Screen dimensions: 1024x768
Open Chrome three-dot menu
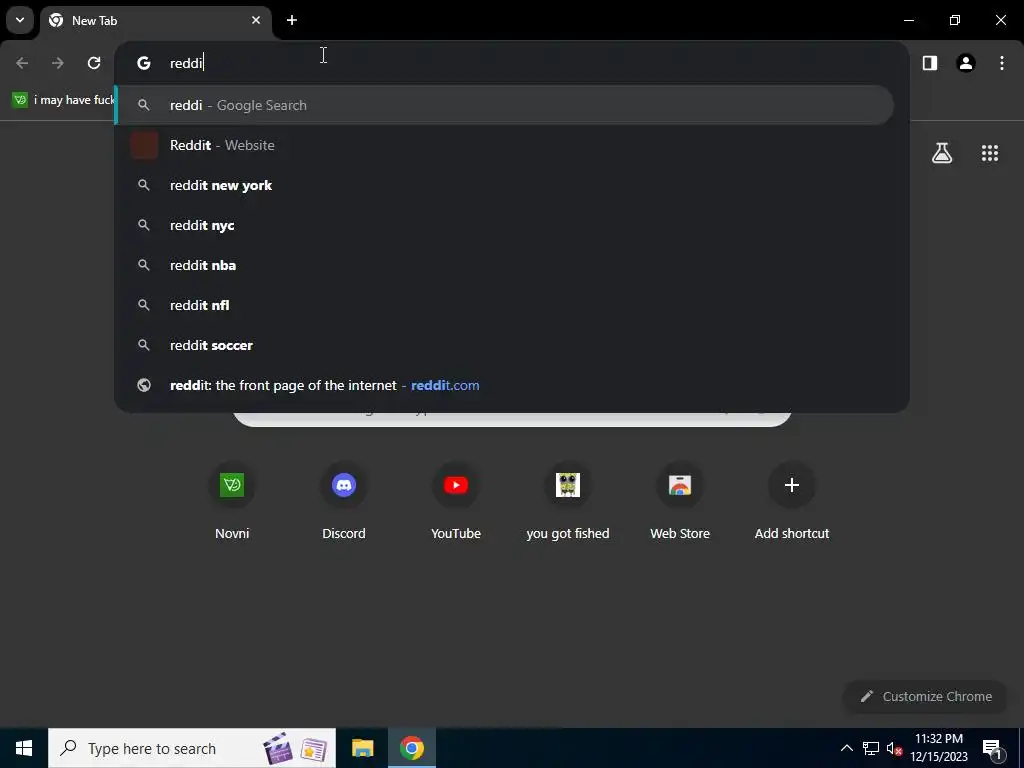click(x=1002, y=63)
